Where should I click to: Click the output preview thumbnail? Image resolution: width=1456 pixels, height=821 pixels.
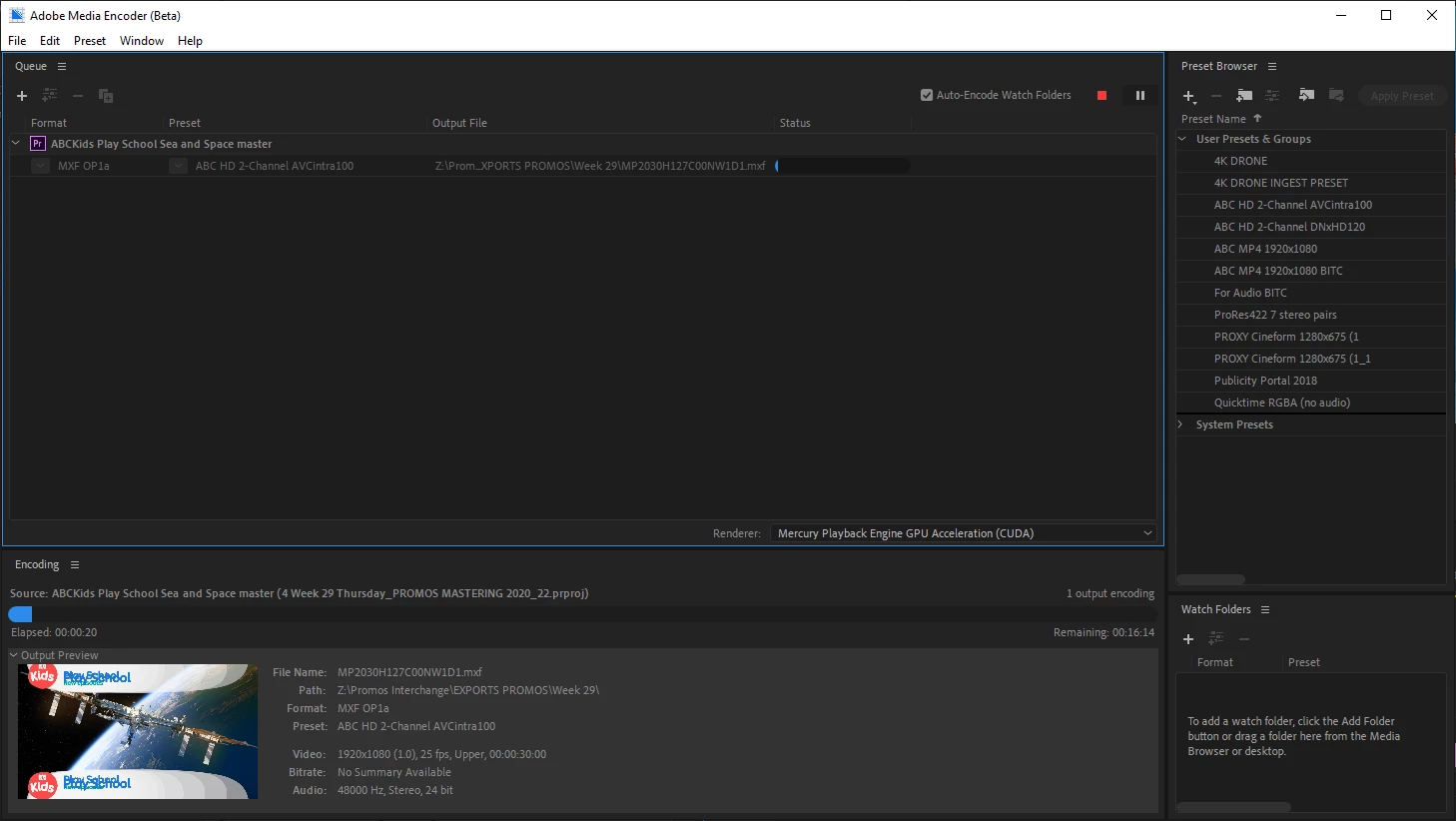coord(138,732)
